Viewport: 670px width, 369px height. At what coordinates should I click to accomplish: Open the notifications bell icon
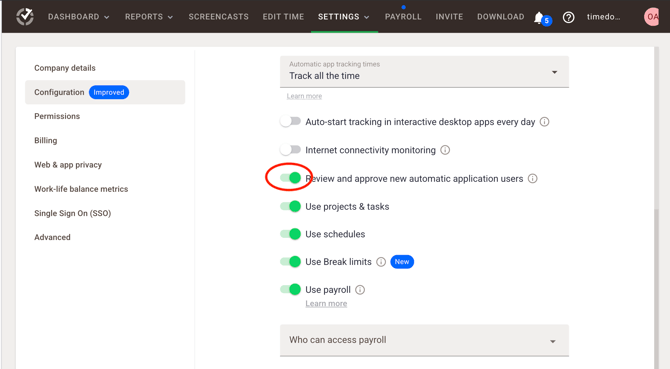(x=539, y=18)
